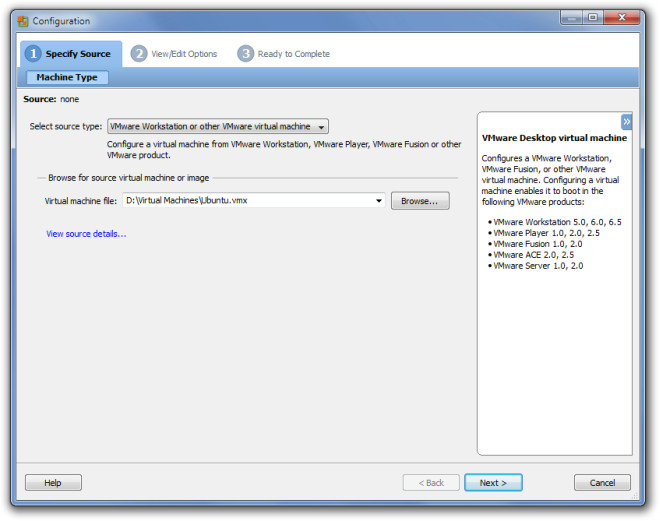Click the Configuration window app icon
This screenshot has height=521, width=660.
point(23,21)
